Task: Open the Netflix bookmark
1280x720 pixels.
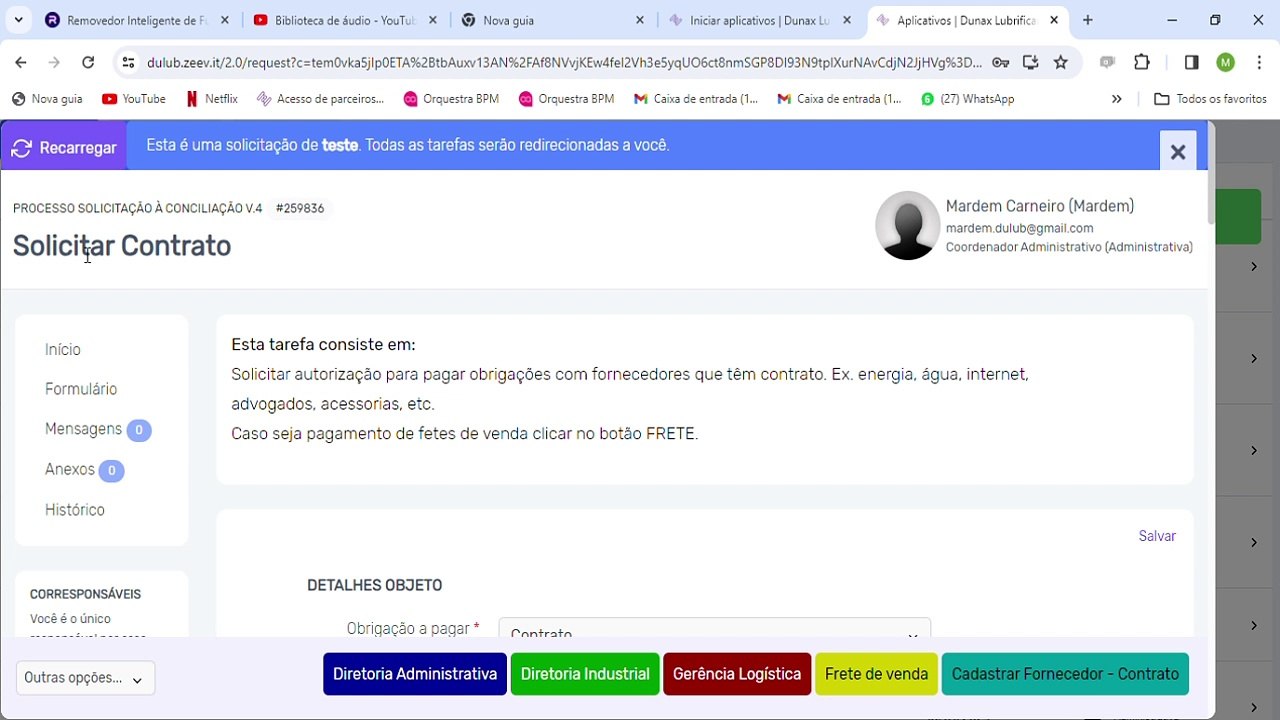Action: point(212,99)
